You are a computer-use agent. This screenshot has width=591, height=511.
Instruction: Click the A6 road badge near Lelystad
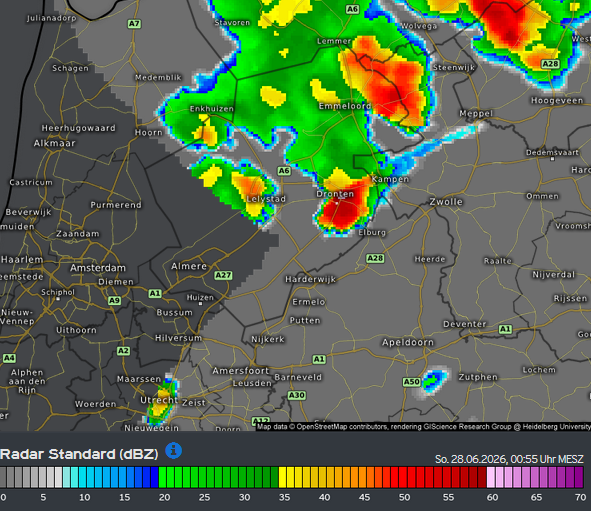284,171
